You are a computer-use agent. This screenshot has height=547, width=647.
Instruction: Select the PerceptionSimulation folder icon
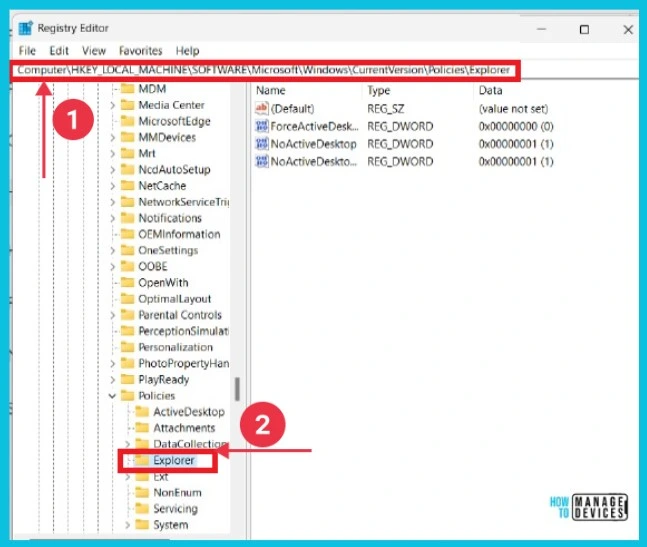point(128,331)
